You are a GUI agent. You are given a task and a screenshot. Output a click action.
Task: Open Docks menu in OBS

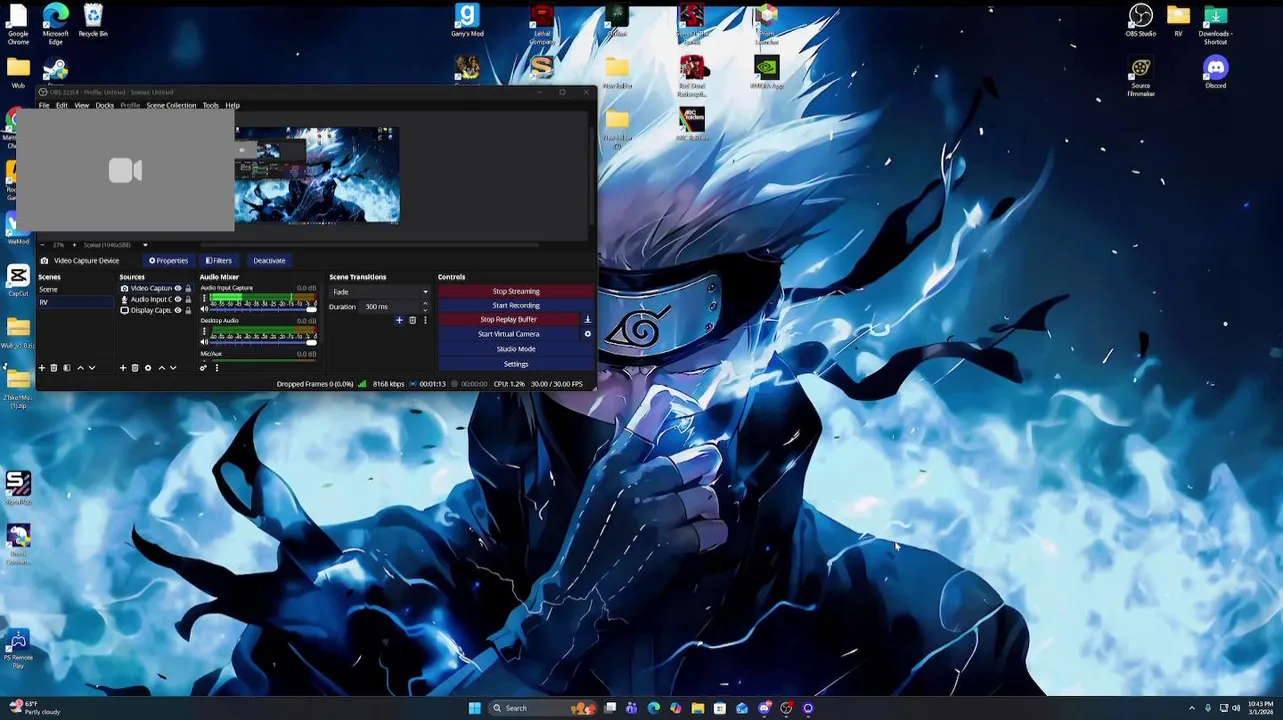click(x=105, y=105)
